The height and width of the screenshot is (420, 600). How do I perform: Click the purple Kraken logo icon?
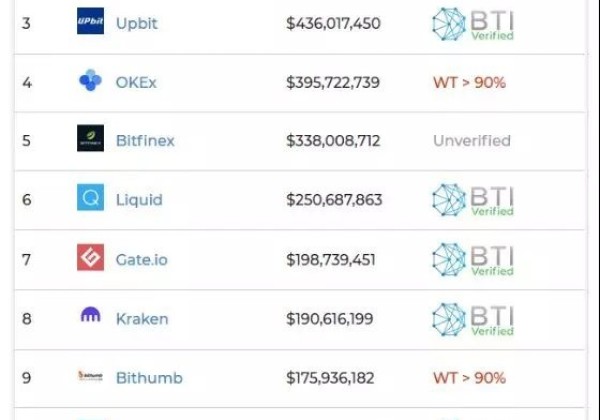(x=90, y=318)
